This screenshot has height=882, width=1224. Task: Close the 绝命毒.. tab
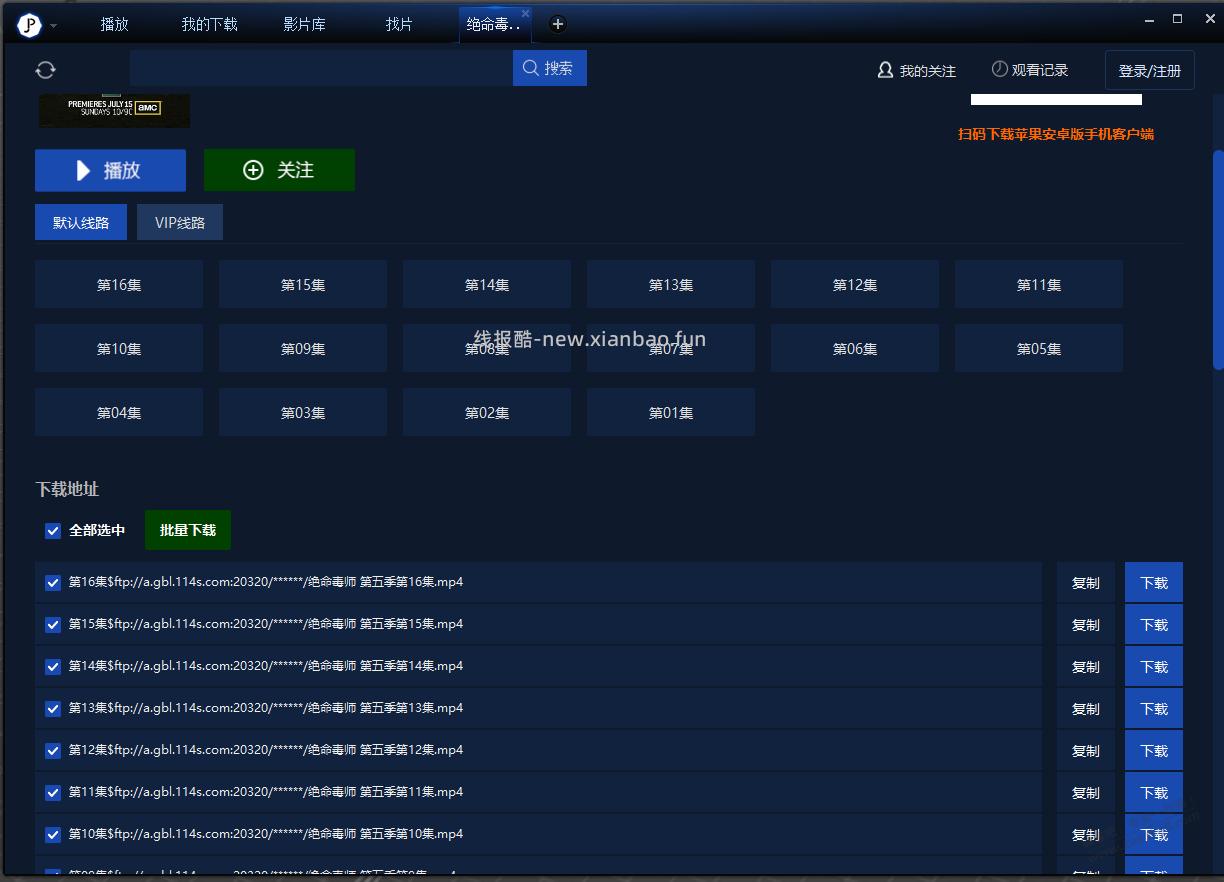(526, 14)
